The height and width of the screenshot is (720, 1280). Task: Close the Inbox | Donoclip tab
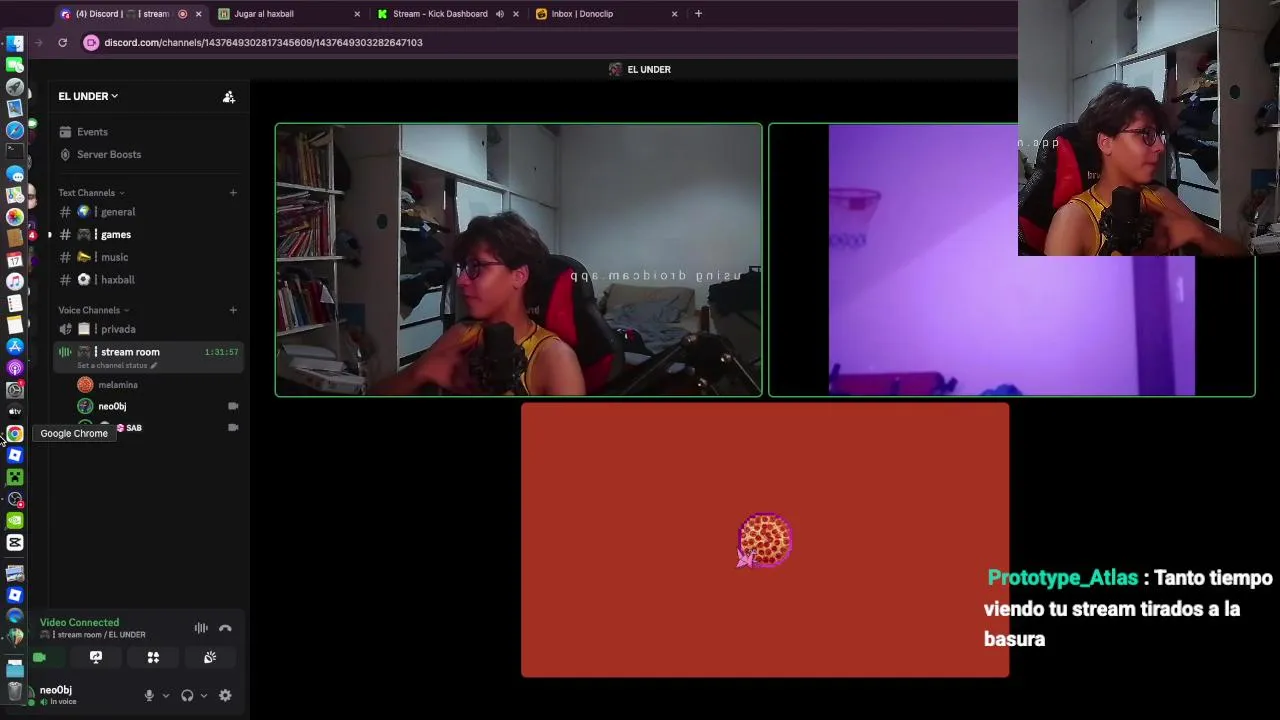(674, 14)
